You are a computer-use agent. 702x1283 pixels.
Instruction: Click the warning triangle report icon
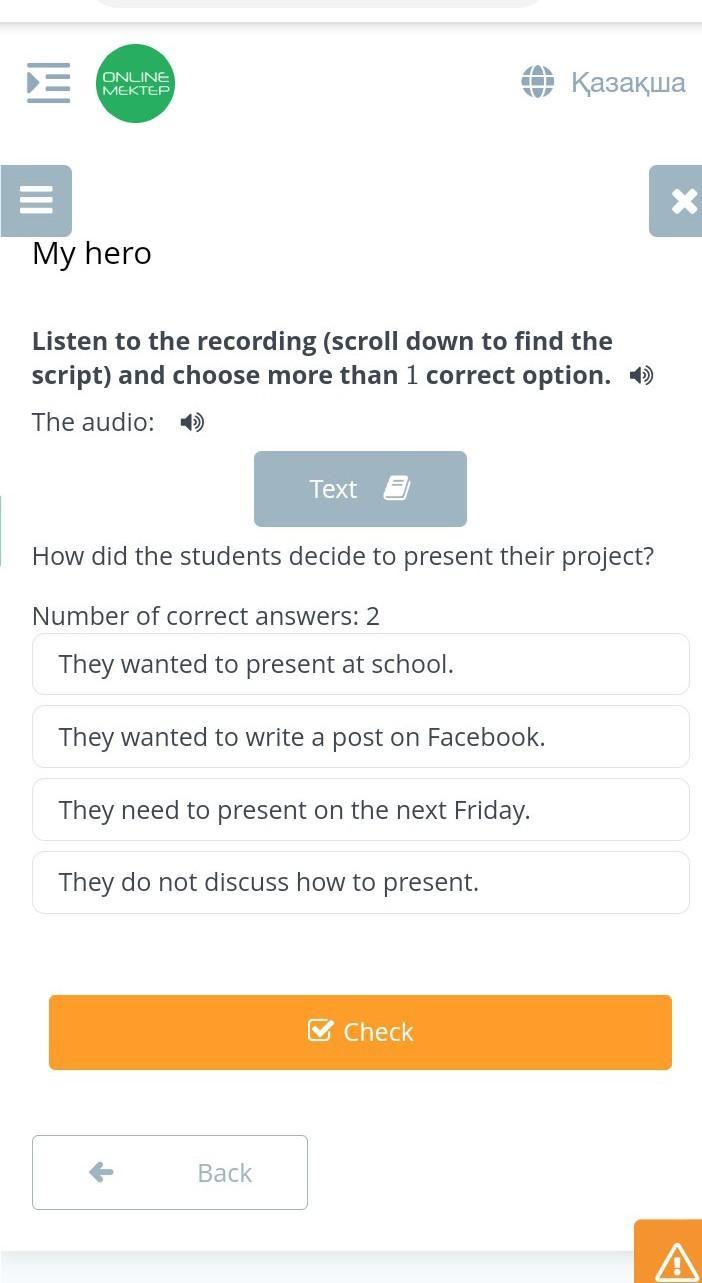(677, 1259)
